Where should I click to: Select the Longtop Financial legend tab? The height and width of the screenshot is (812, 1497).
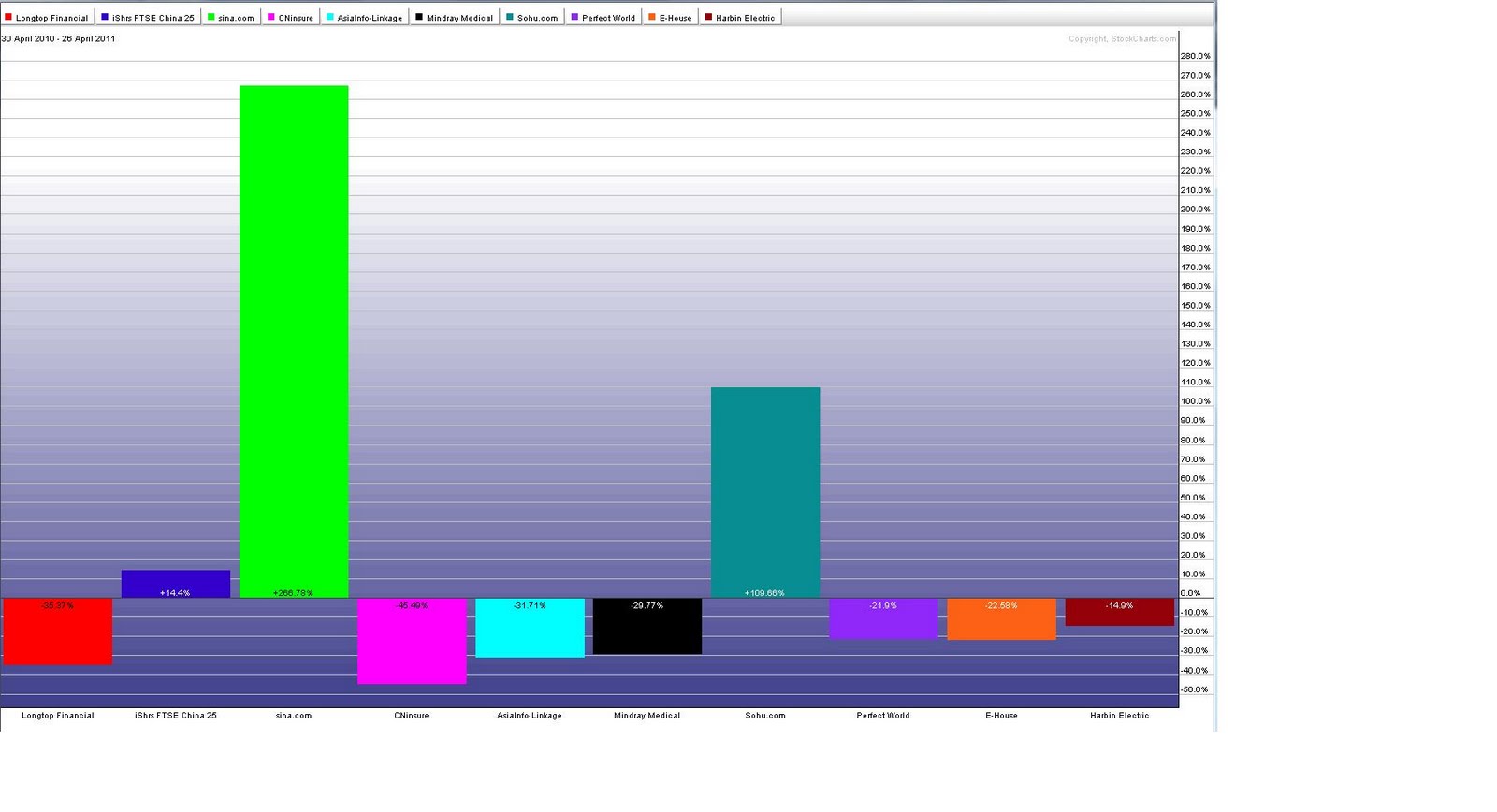(x=47, y=17)
